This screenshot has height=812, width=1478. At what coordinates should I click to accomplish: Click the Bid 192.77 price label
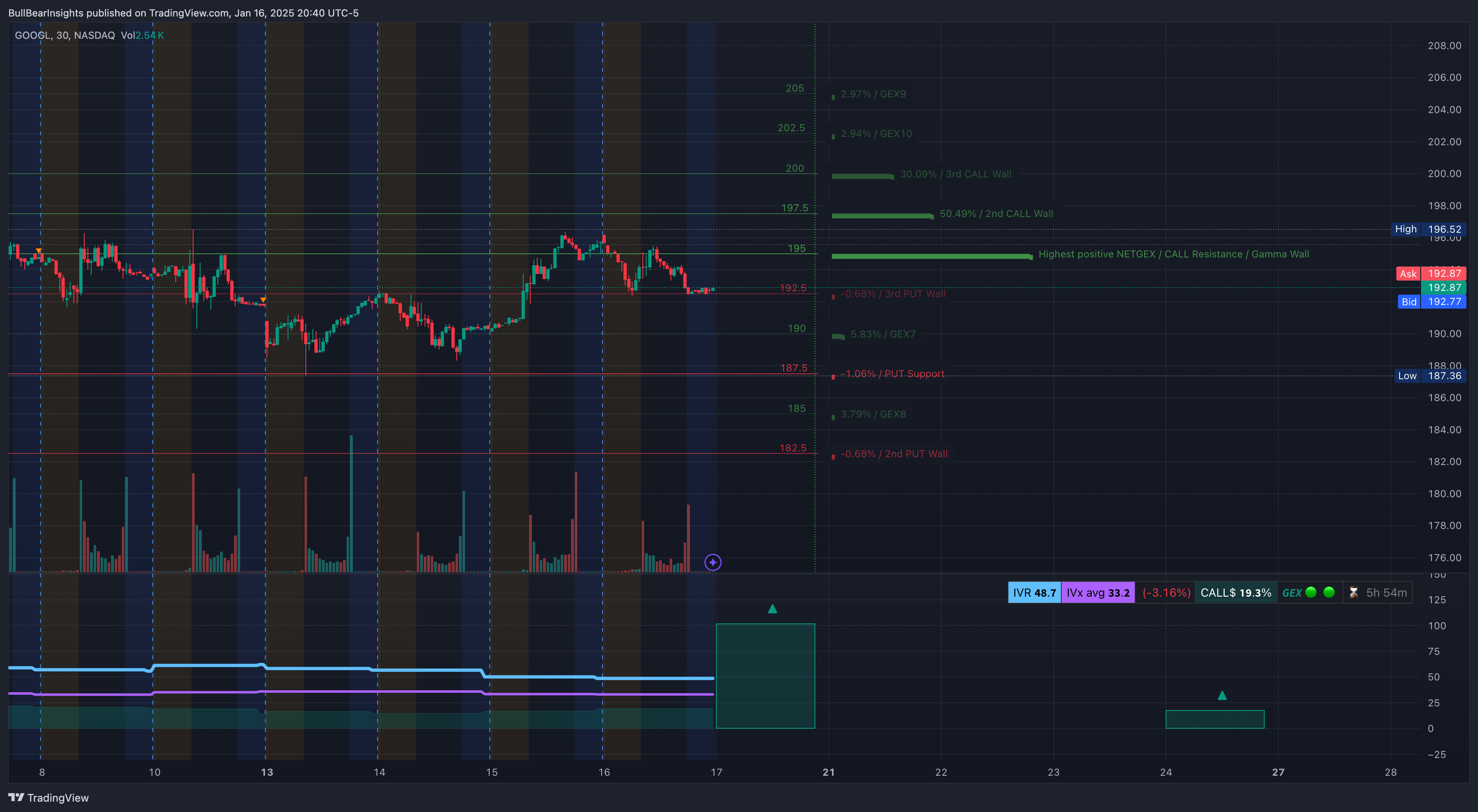click(1431, 302)
